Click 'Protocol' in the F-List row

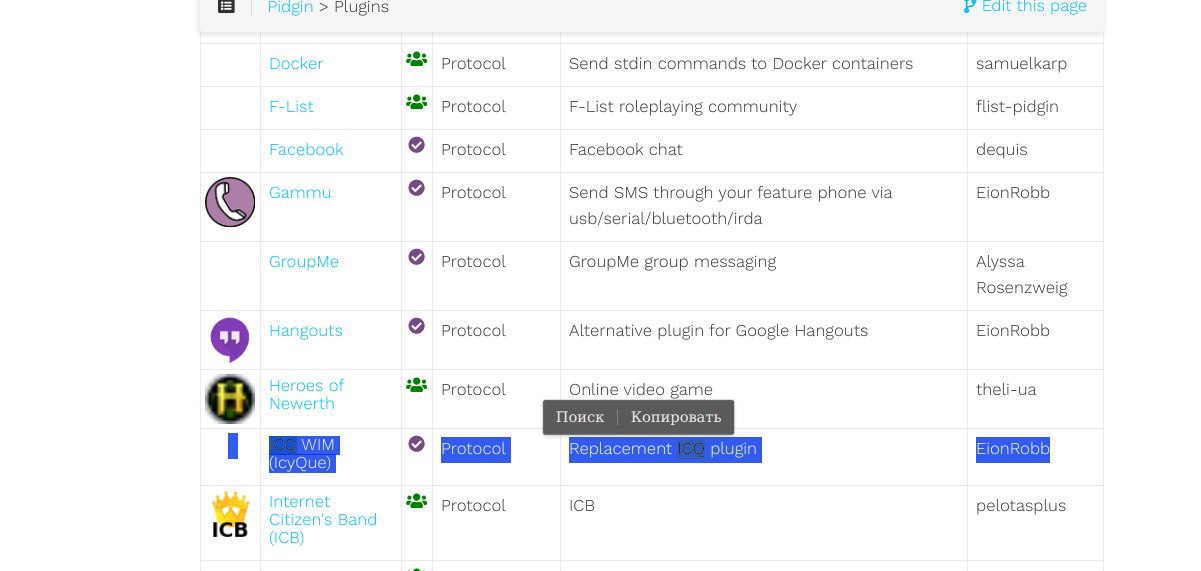tap(473, 107)
